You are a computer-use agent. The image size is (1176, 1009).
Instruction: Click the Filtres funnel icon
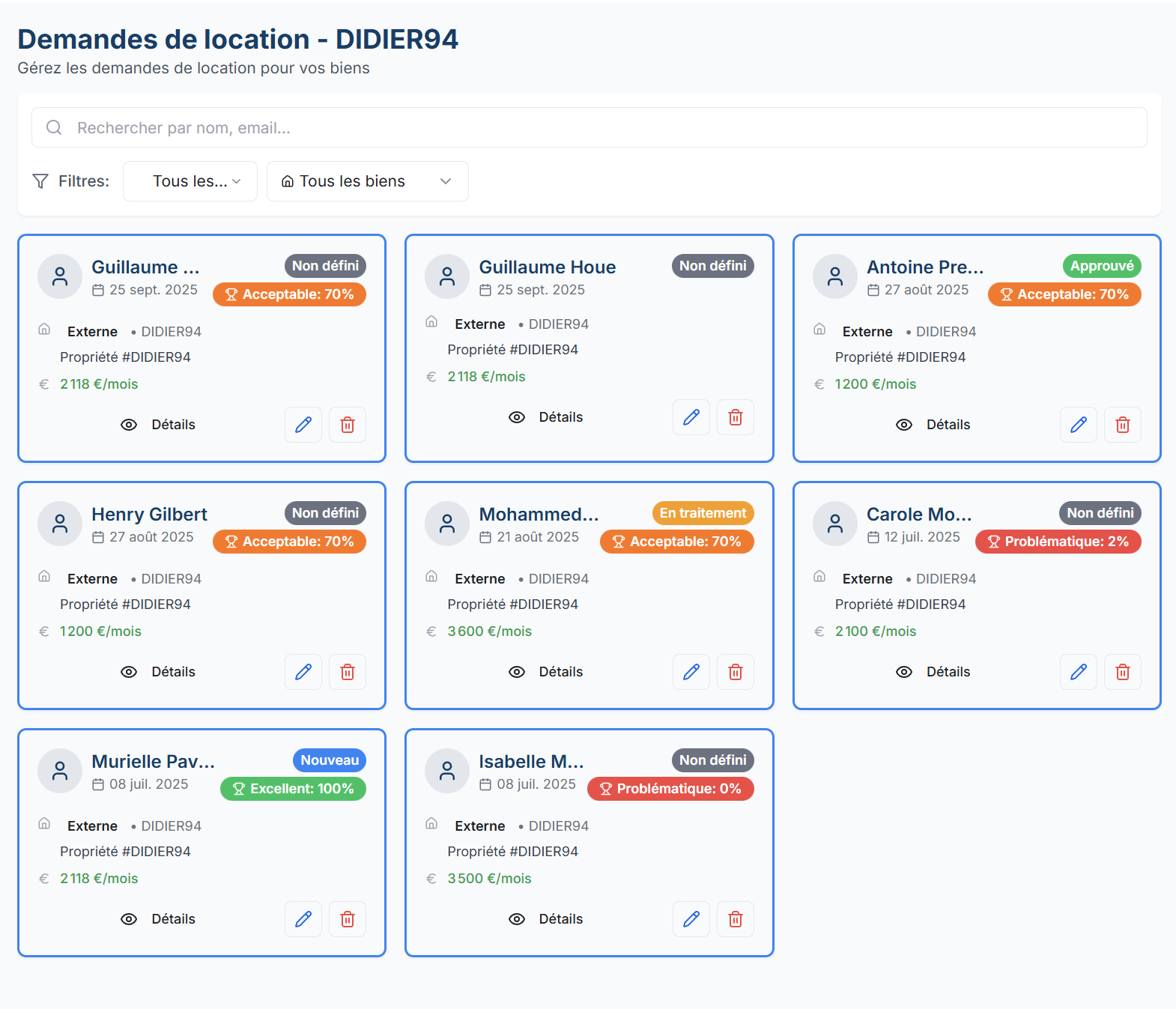[40, 181]
